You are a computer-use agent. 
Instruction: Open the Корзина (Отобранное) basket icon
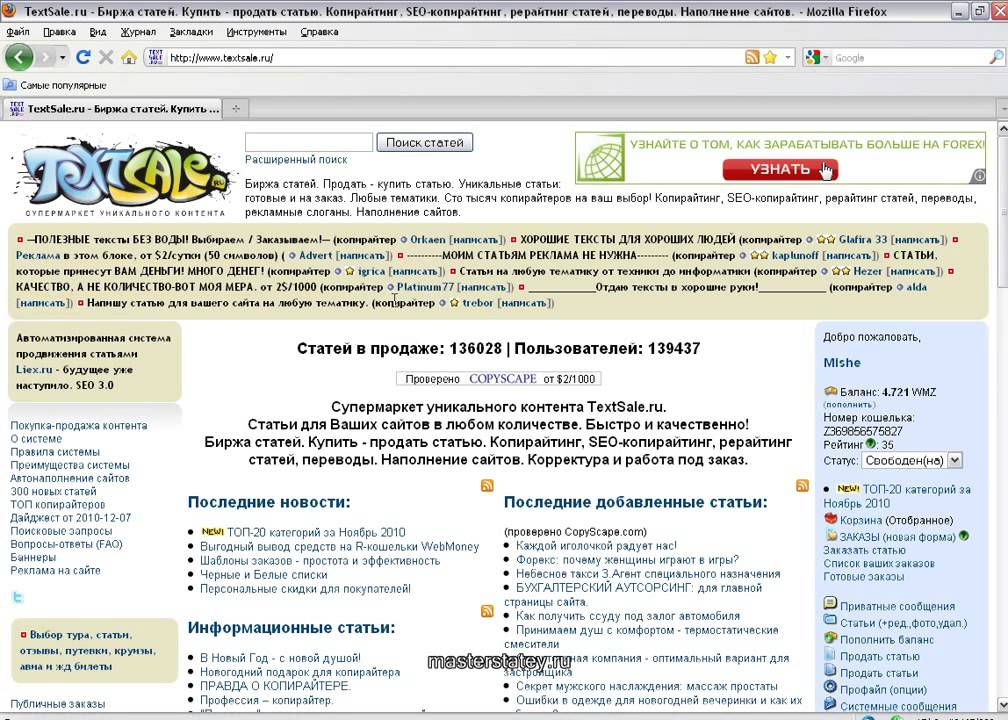click(x=831, y=519)
